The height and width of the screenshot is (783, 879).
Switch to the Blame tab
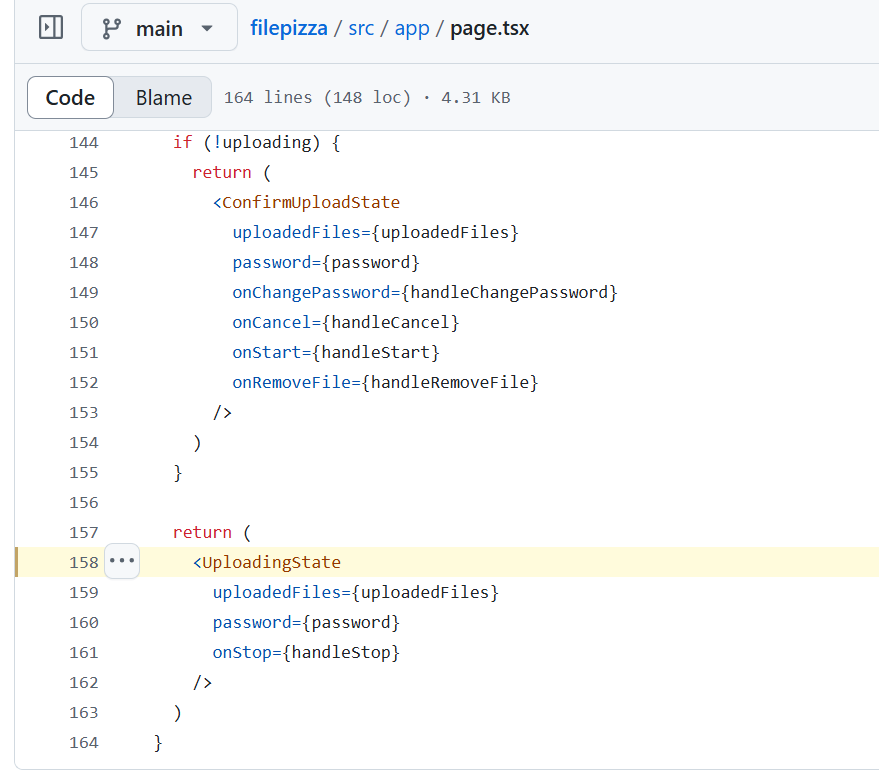162,97
